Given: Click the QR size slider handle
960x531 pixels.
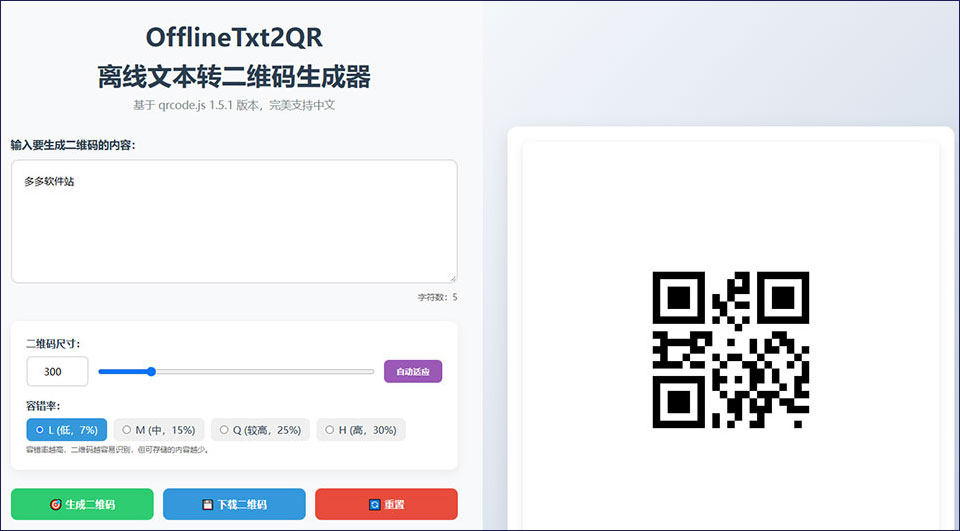Looking at the screenshot, I should [x=151, y=371].
